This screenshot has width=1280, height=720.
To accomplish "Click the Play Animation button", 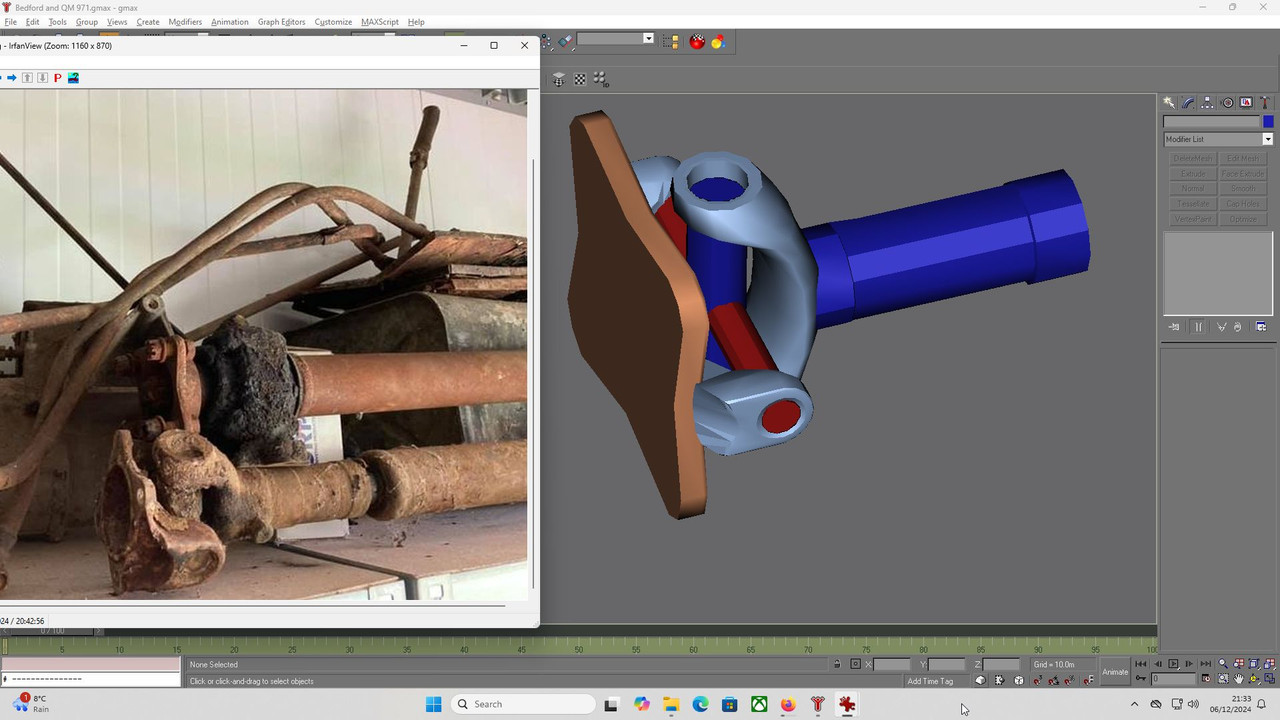I will click(1173, 664).
